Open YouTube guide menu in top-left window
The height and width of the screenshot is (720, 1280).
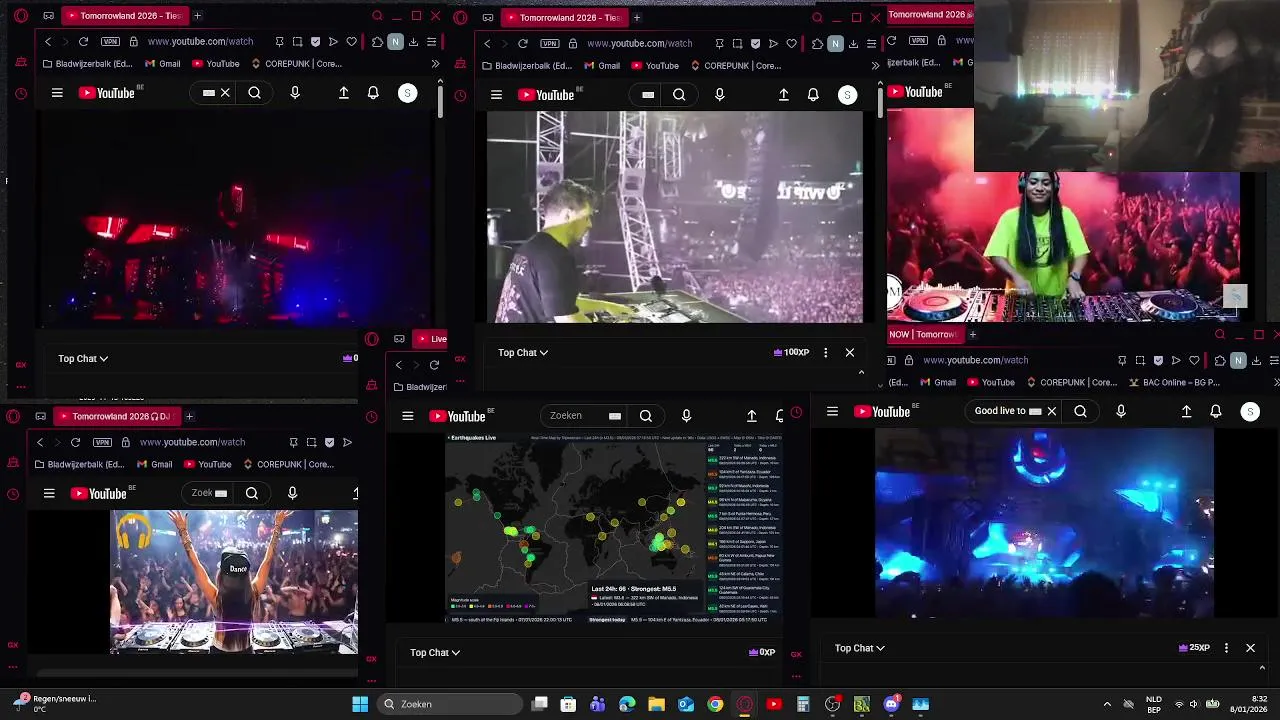57,93
